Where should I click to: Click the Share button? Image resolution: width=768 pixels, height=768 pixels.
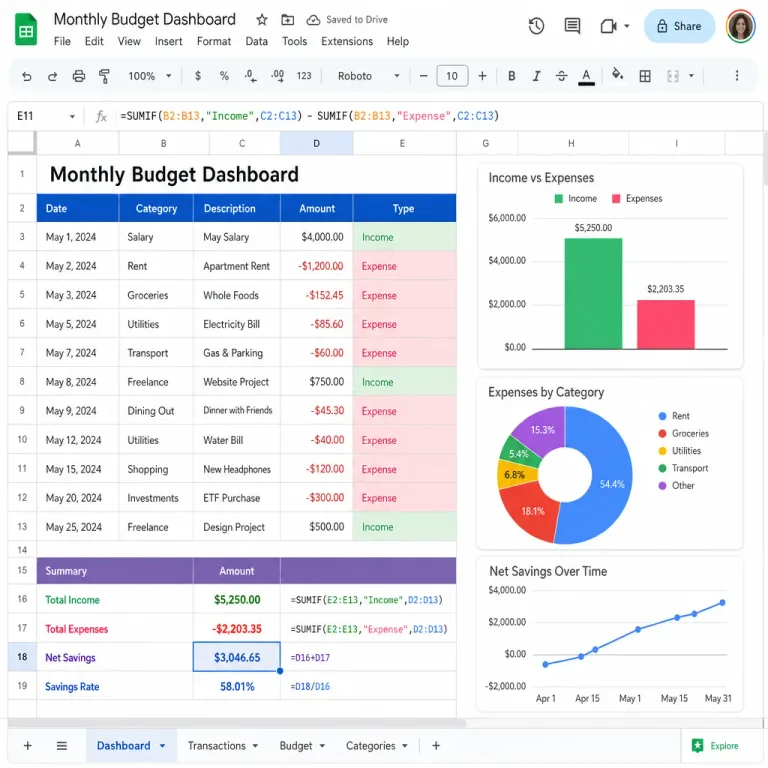click(x=679, y=26)
